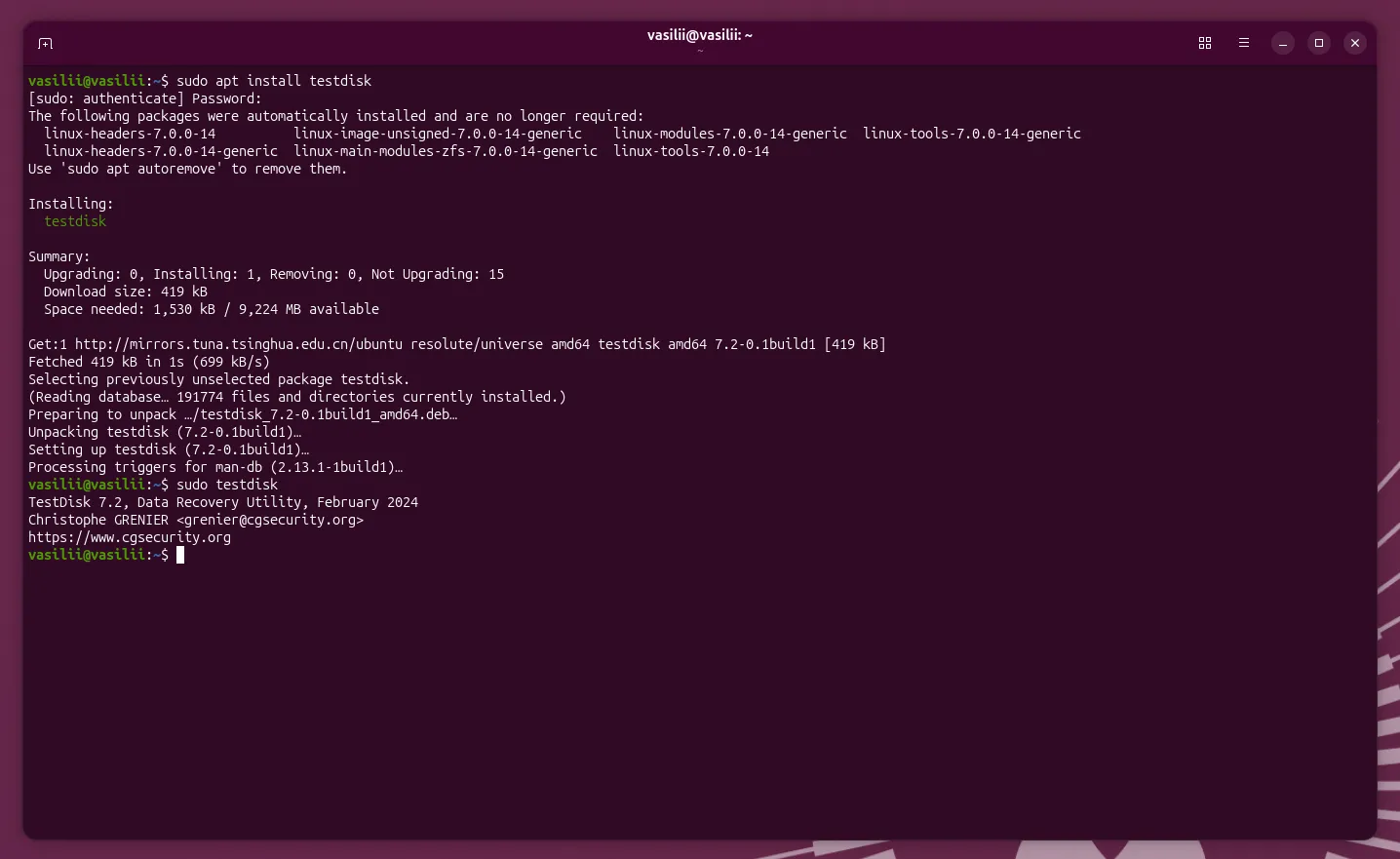Click the mirrors.tuna.tsinghua.edu.cn URL
The height and width of the screenshot is (859, 1400).
pos(239,344)
